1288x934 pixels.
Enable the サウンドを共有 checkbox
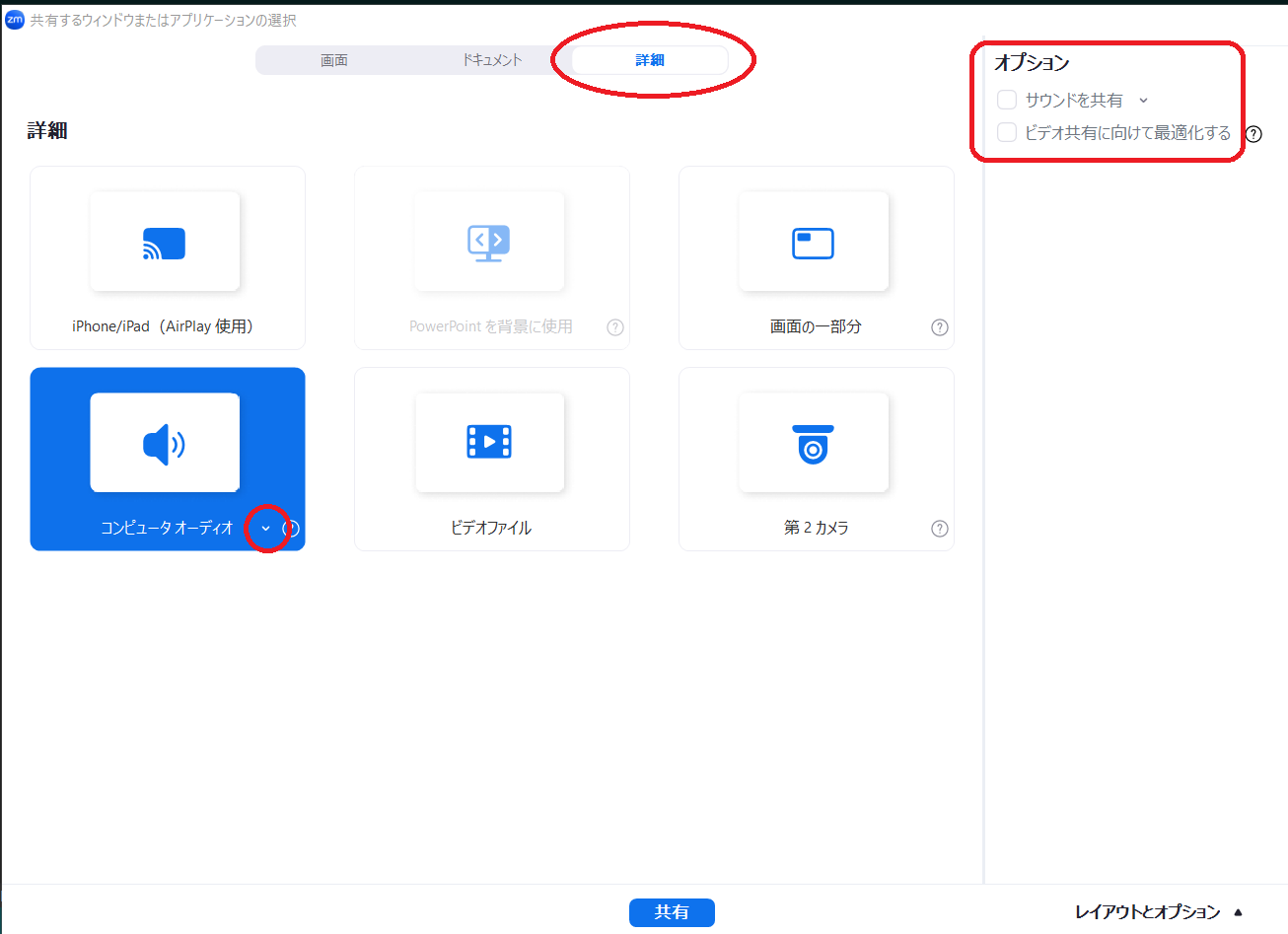[1007, 100]
